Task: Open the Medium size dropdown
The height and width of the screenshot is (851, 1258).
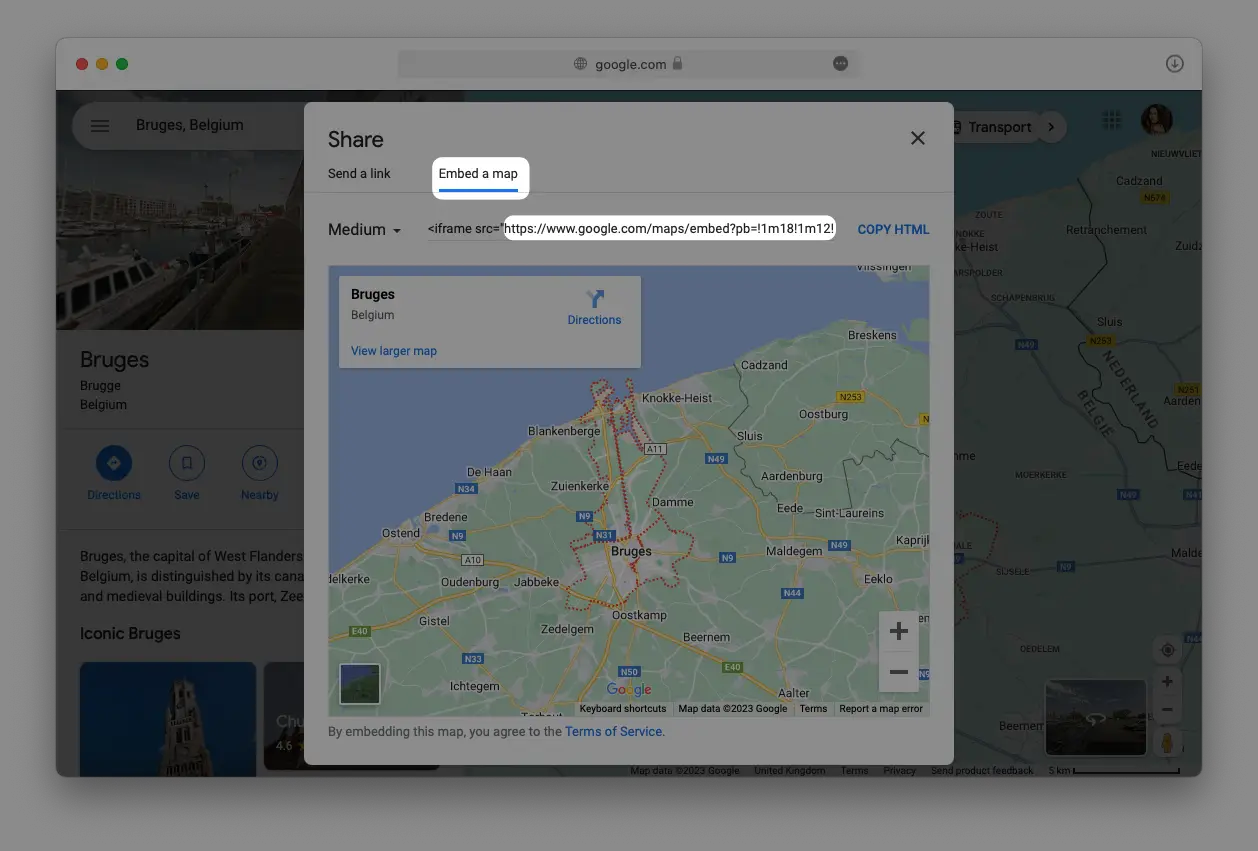Action: coord(365,230)
